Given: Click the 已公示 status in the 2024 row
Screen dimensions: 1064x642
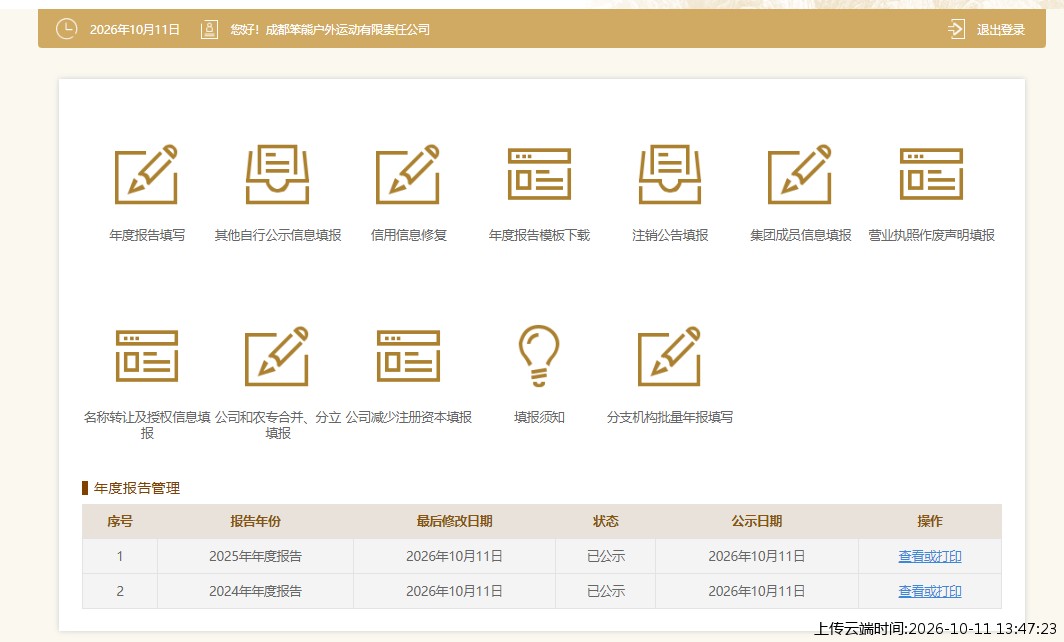Looking at the screenshot, I should (x=605, y=591).
